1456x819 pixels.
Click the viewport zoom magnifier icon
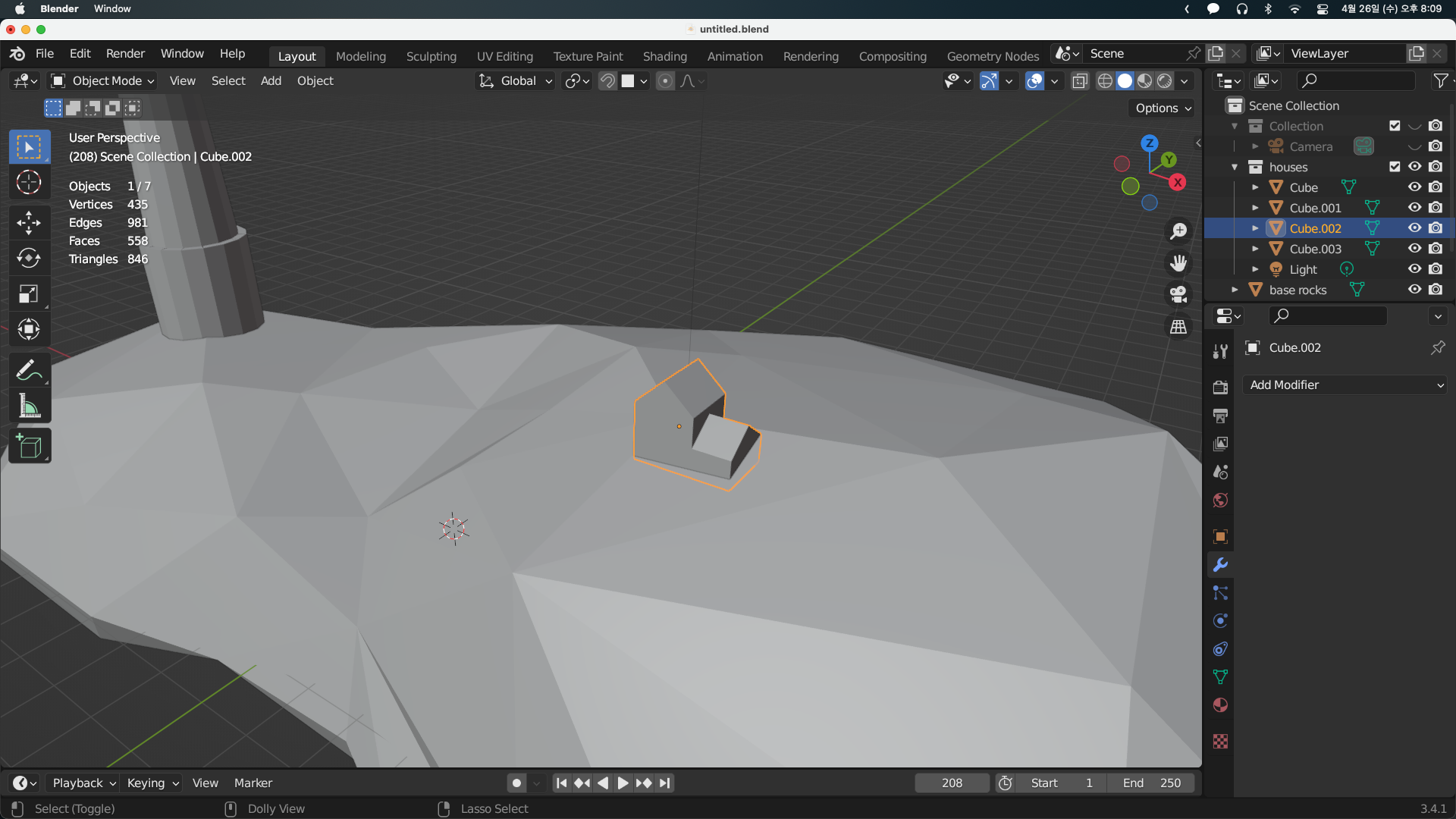1178,231
